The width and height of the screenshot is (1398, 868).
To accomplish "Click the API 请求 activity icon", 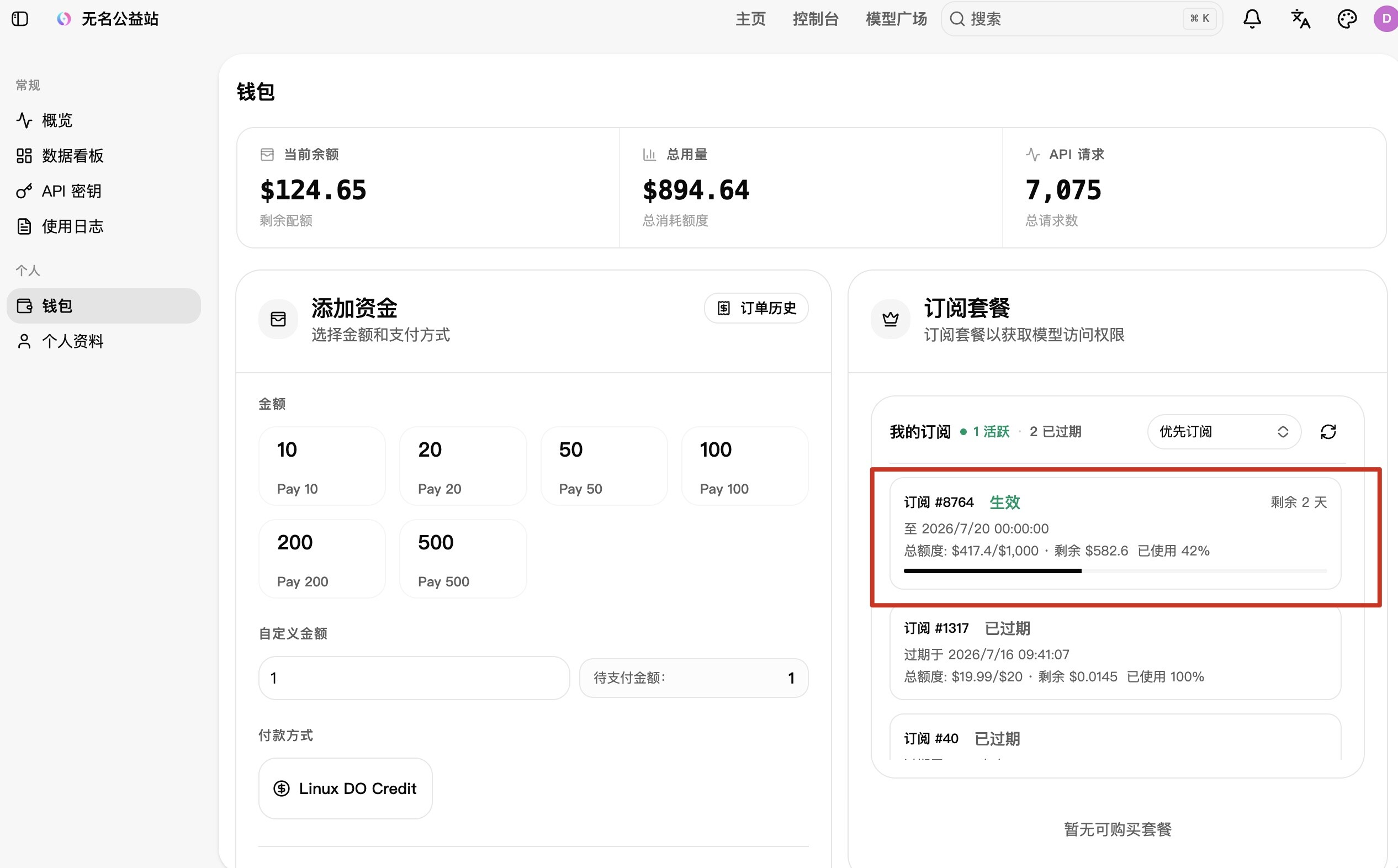I will click(1032, 155).
